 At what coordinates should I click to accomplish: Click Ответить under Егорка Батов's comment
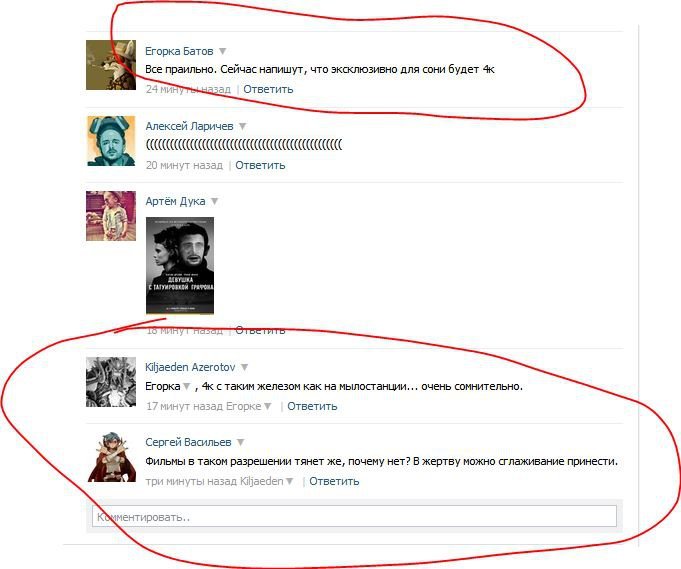coord(268,89)
